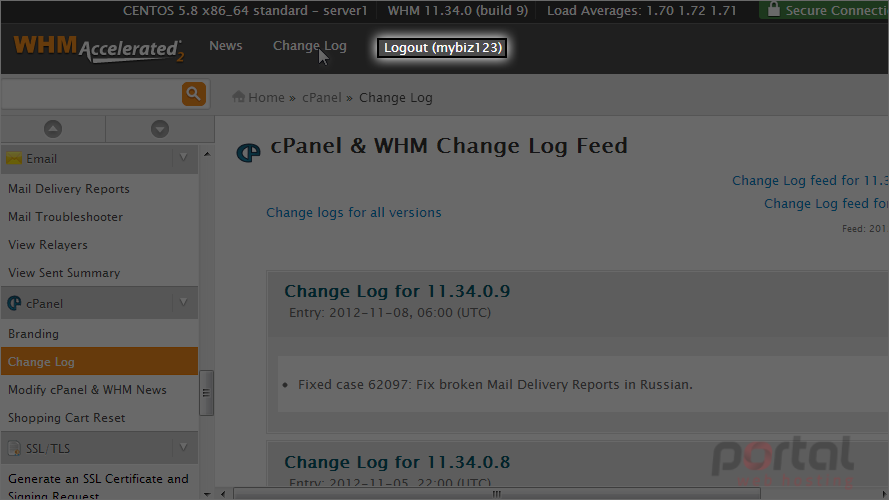Click sidebar scrollbar down arrow

(x=207, y=494)
